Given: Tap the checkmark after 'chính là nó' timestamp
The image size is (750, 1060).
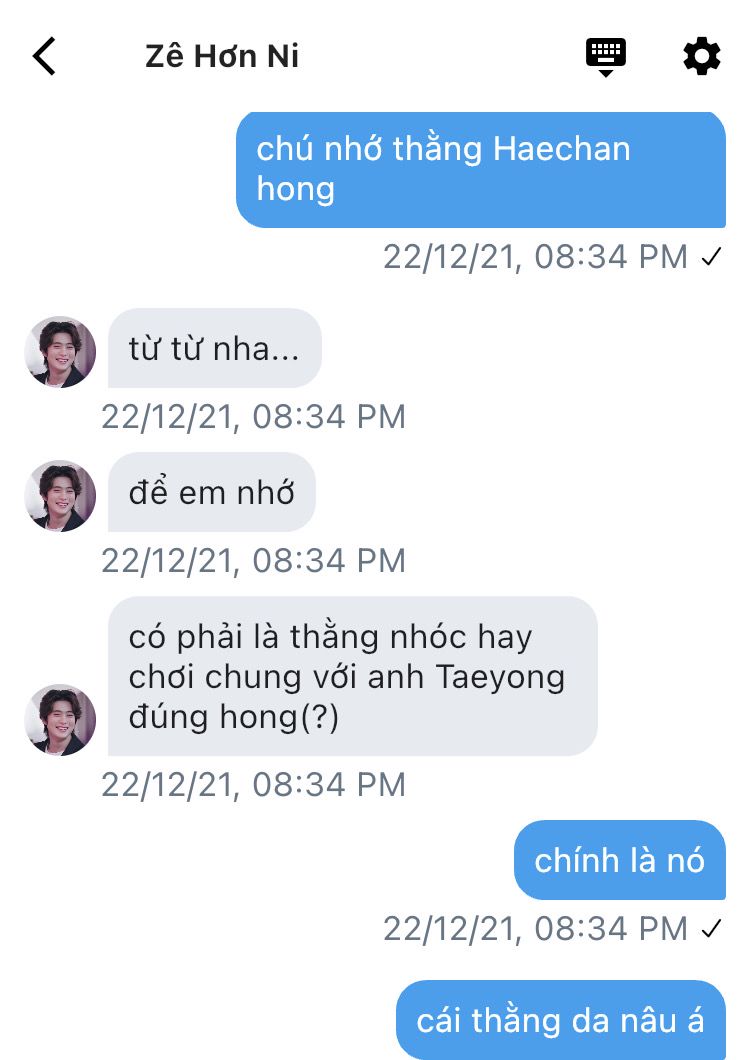Looking at the screenshot, I should pyautogui.click(x=711, y=929).
